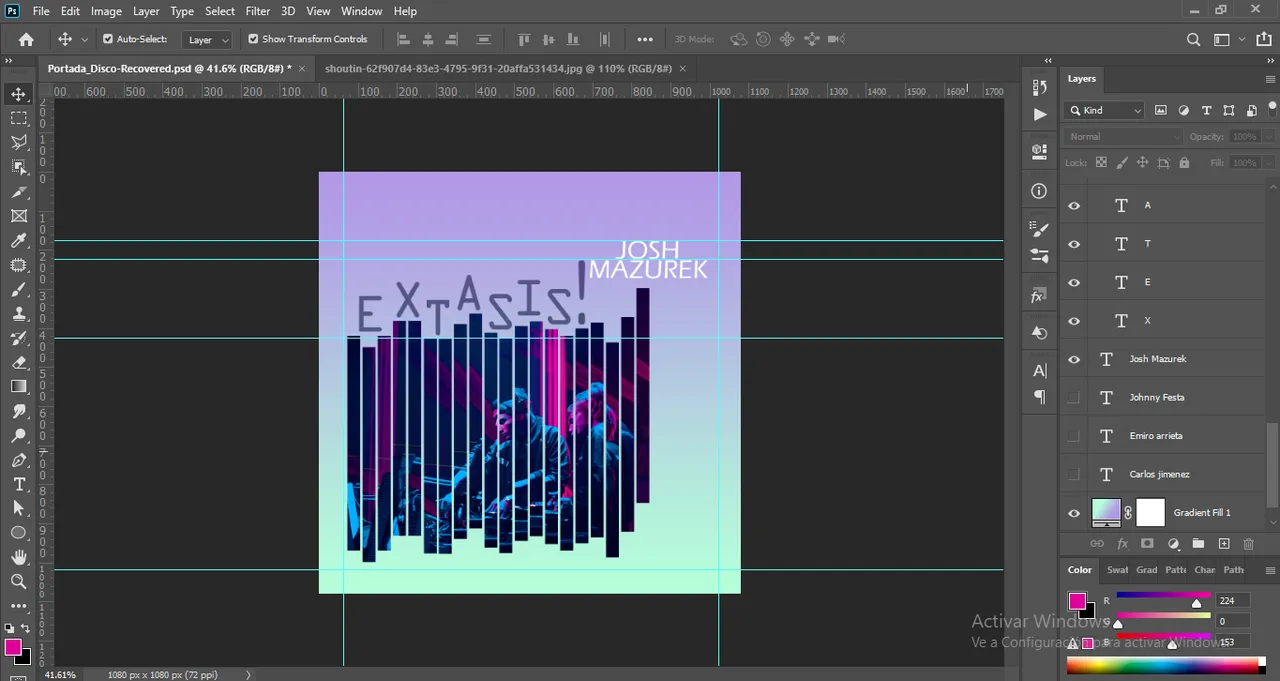Add a layer mask icon
The height and width of the screenshot is (681, 1280).
pos(1147,543)
